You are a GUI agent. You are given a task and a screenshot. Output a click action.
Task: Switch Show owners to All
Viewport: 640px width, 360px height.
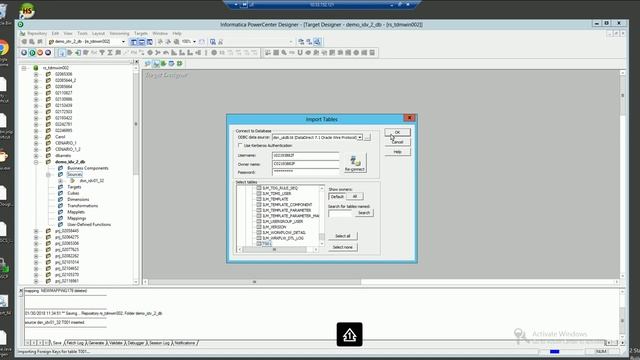[355, 197]
